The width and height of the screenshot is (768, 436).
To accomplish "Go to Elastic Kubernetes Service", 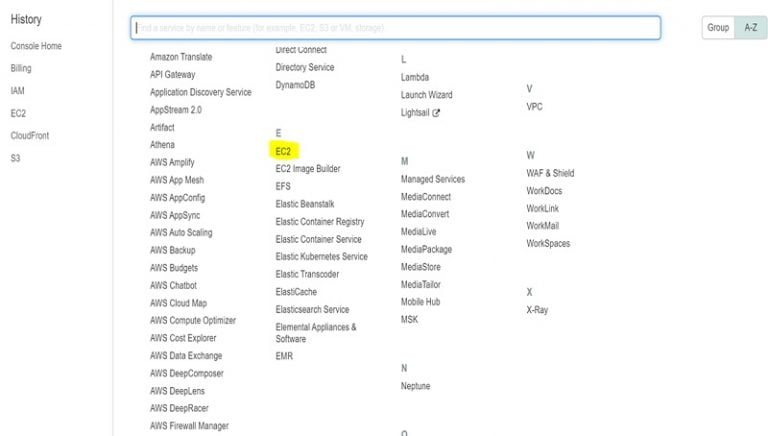I will [x=321, y=257].
